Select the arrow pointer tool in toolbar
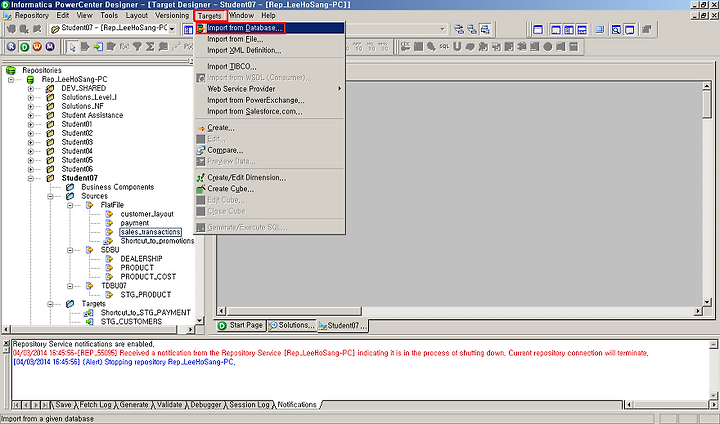The image size is (720, 424). (72, 47)
